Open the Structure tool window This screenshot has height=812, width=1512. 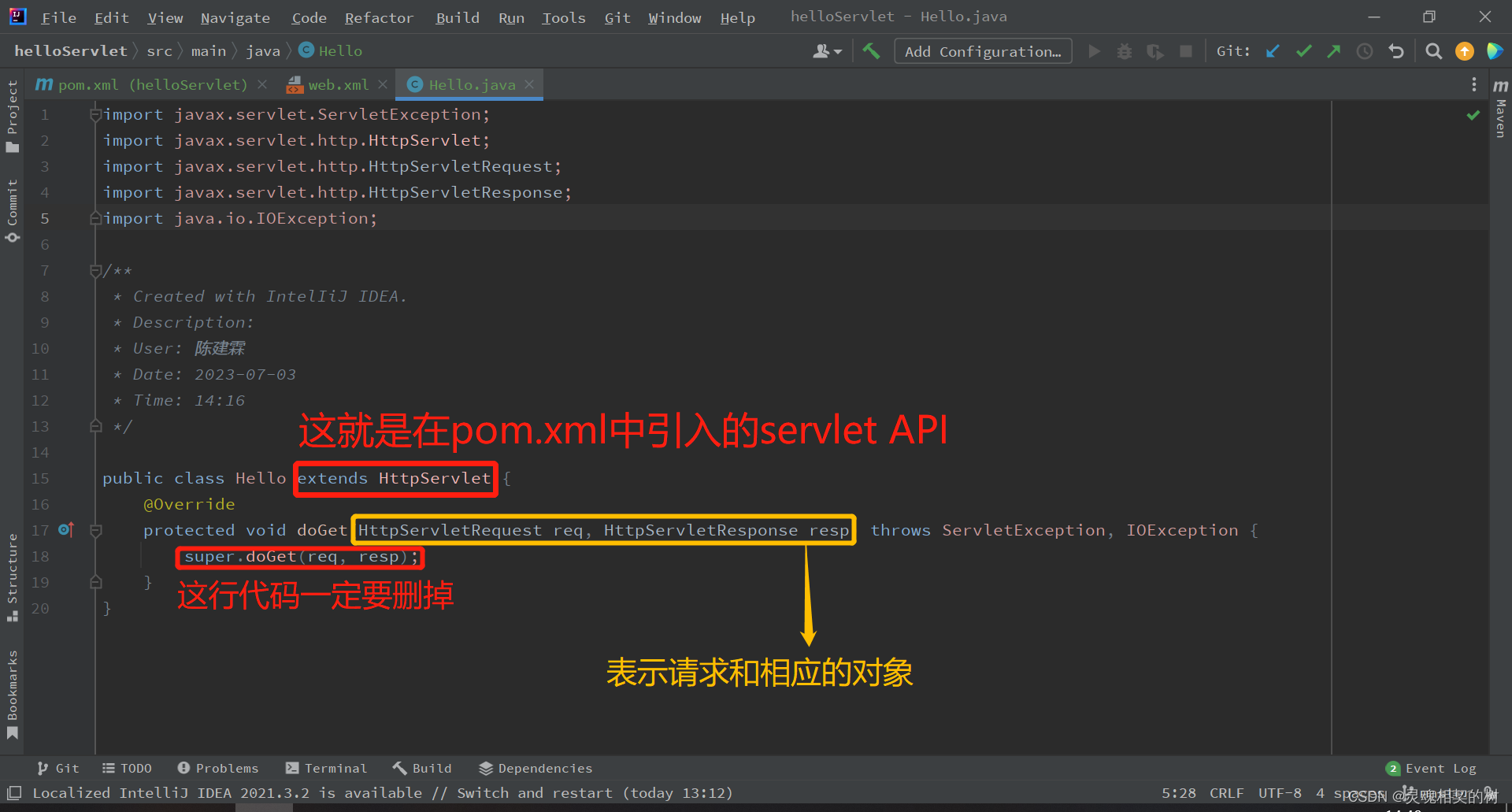pos(12,577)
